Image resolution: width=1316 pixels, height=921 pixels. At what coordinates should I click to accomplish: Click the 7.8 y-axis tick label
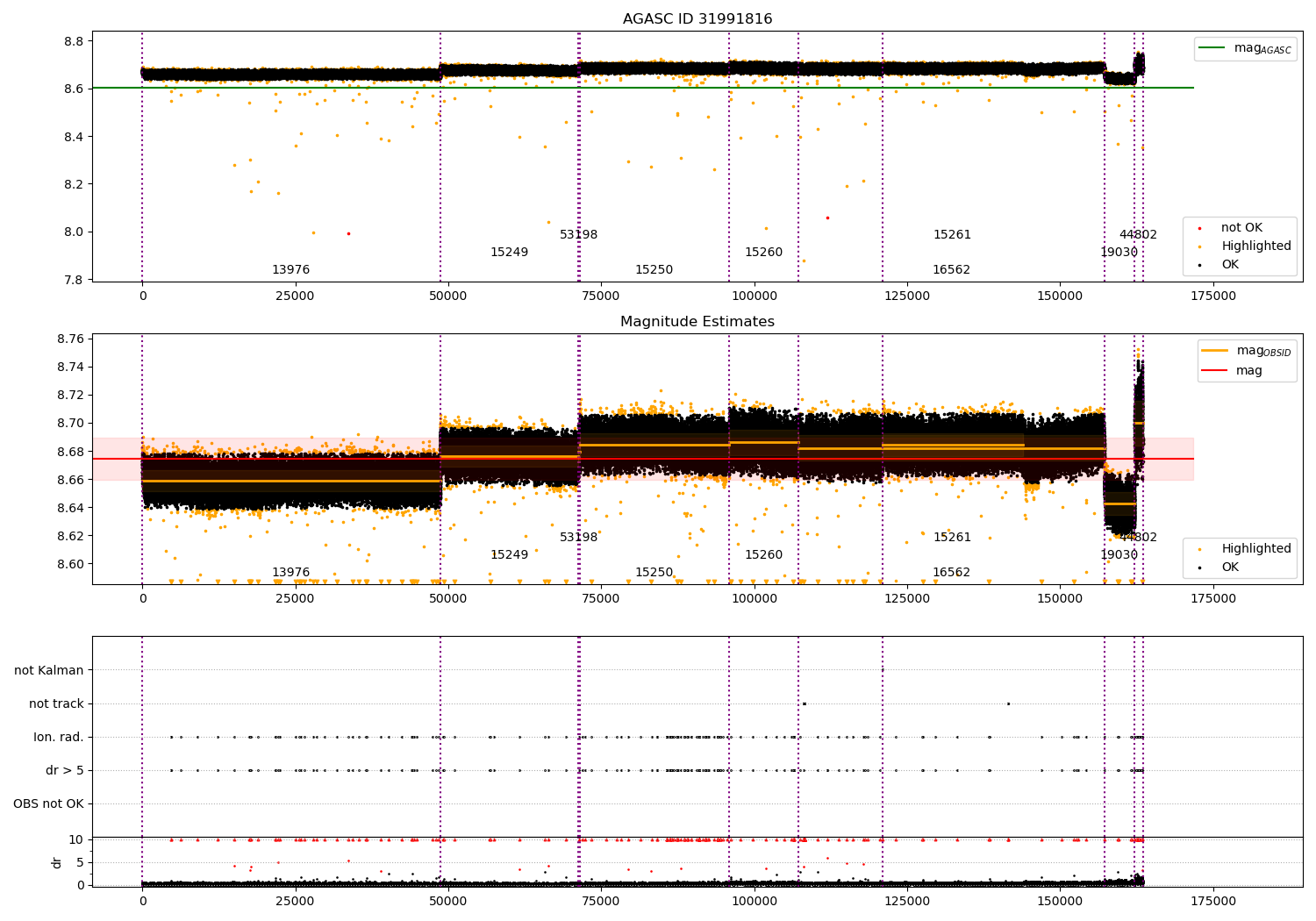[74, 280]
